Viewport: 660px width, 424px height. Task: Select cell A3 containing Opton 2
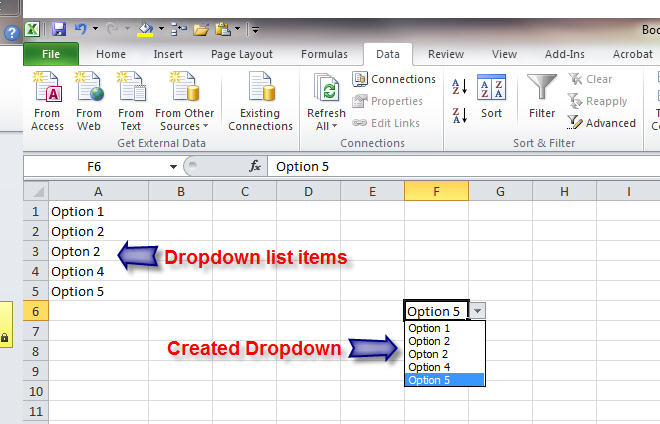98,251
